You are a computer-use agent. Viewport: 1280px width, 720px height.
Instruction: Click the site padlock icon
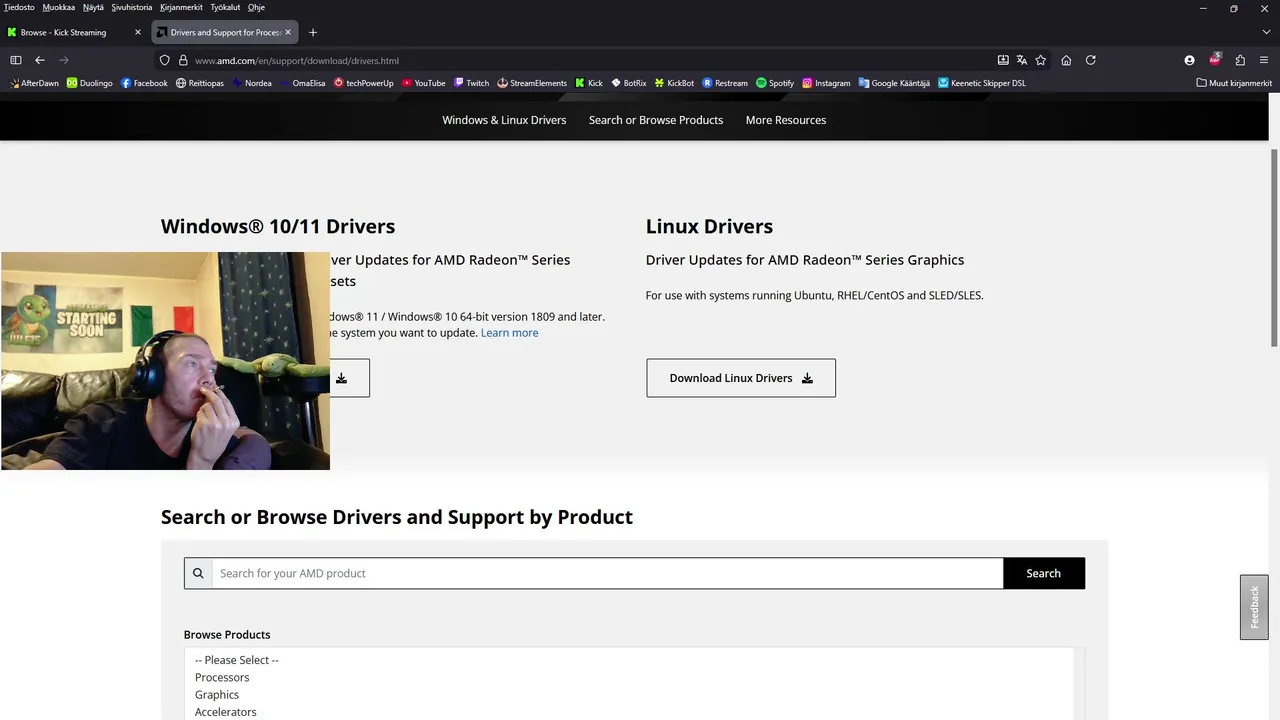183,60
